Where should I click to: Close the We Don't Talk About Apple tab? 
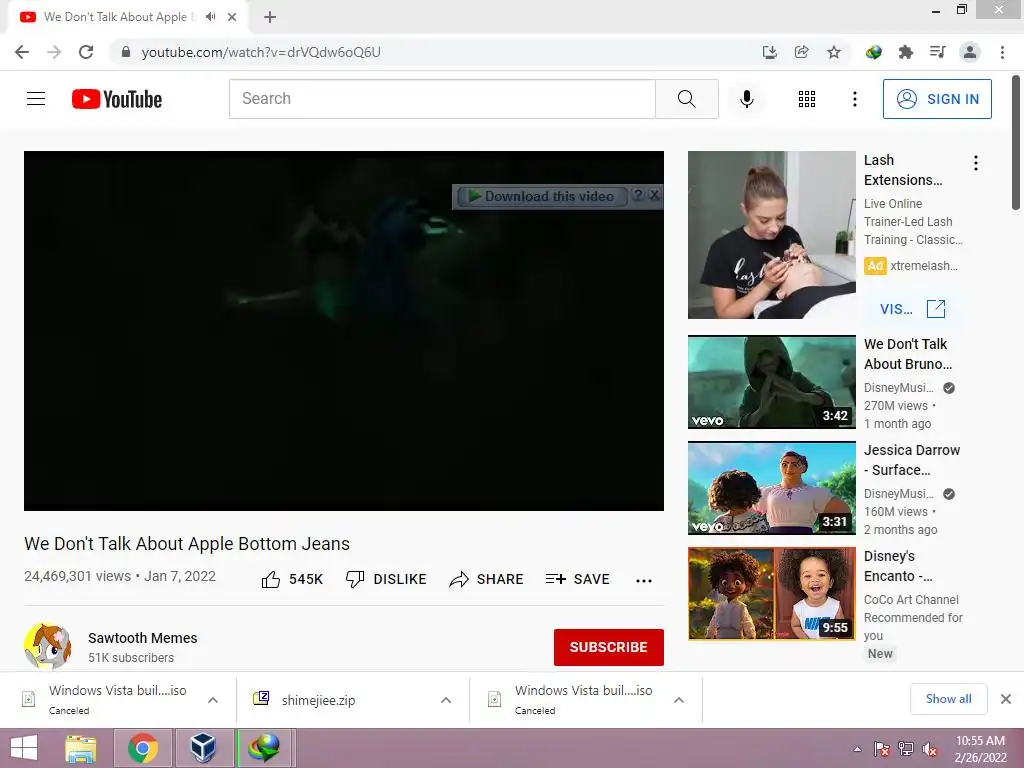click(232, 17)
